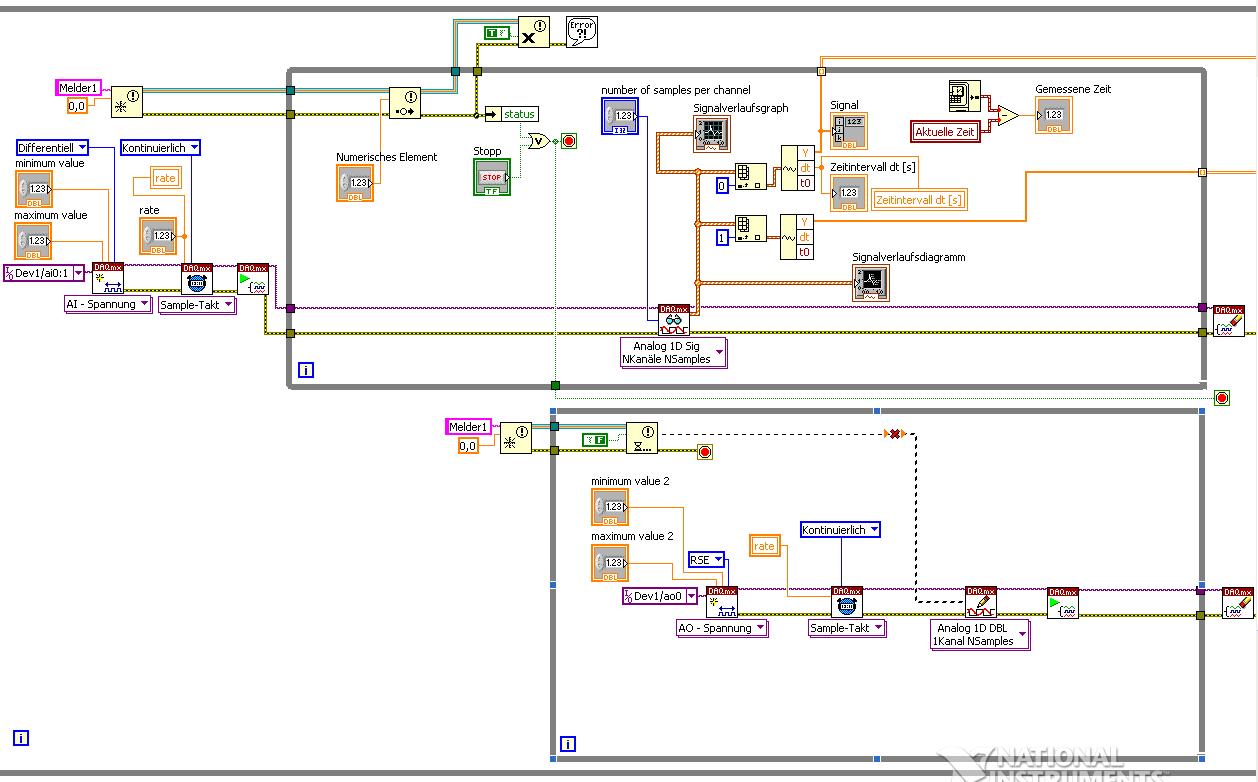Image resolution: width=1258 pixels, height=782 pixels.
Task: Click the Gemessene Zeit indicator terminal
Action: pos(1054,115)
